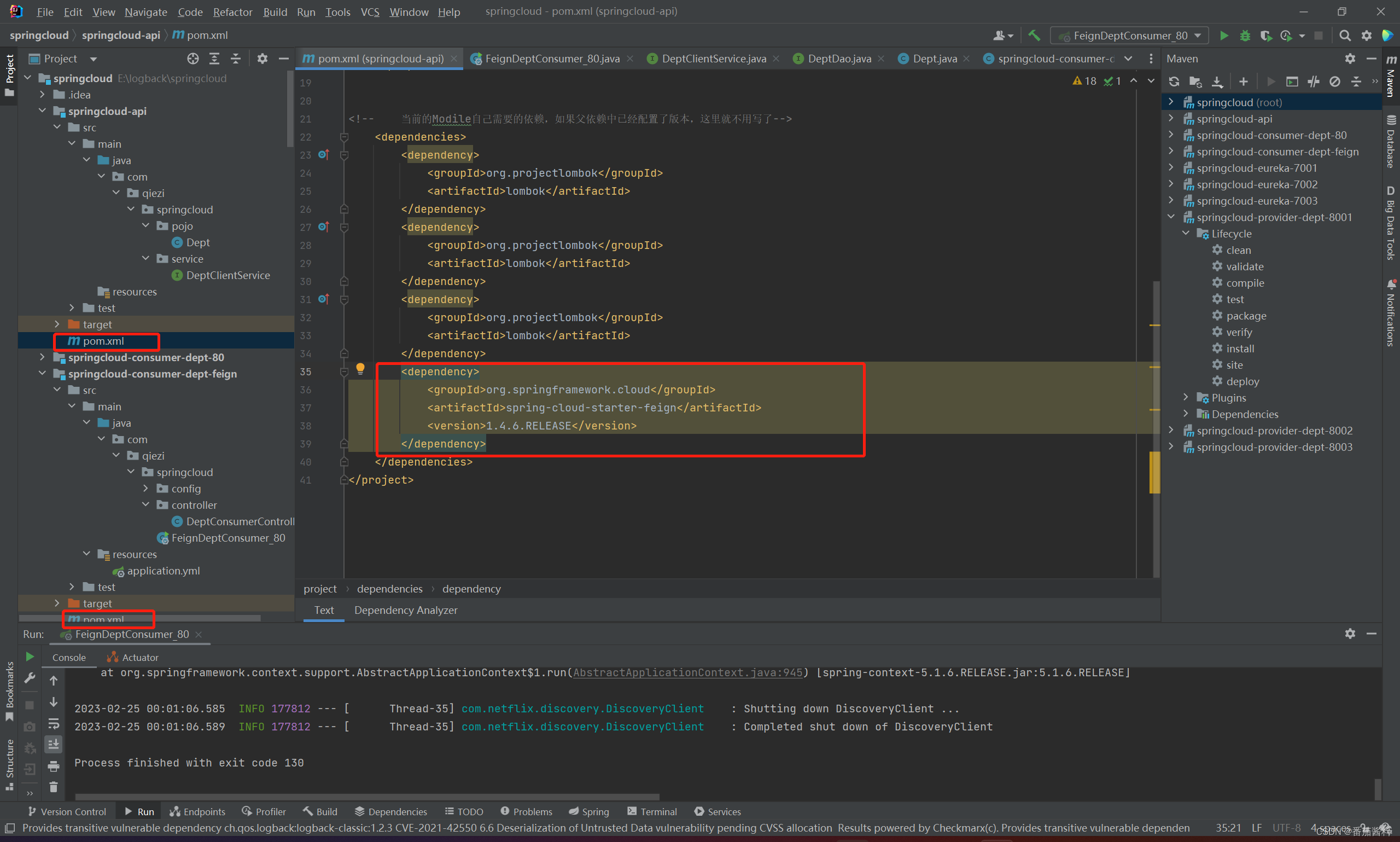1400x842 pixels.
Task: Clear console with trash icon
Action: 53,787
